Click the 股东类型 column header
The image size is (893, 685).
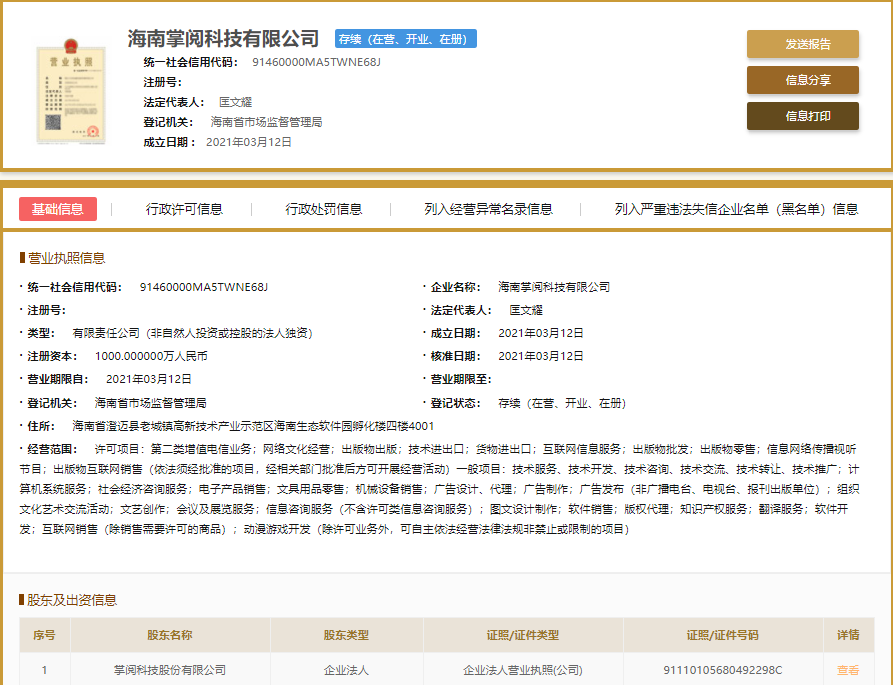[346, 635]
